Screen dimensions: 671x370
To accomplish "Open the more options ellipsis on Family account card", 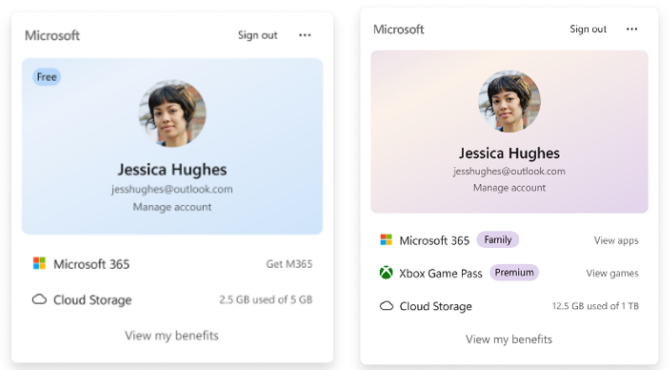I will coord(632,29).
